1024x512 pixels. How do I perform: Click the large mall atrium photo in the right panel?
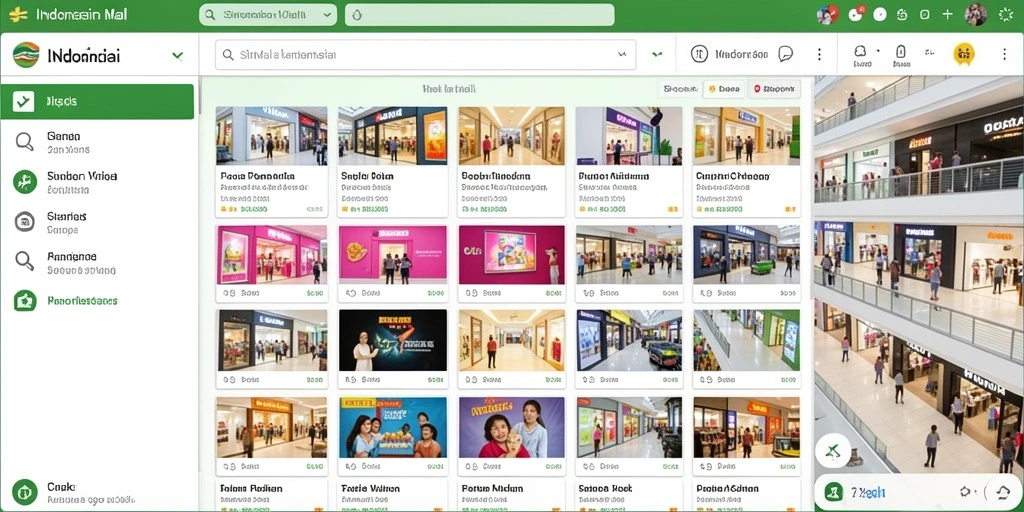tap(919, 274)
